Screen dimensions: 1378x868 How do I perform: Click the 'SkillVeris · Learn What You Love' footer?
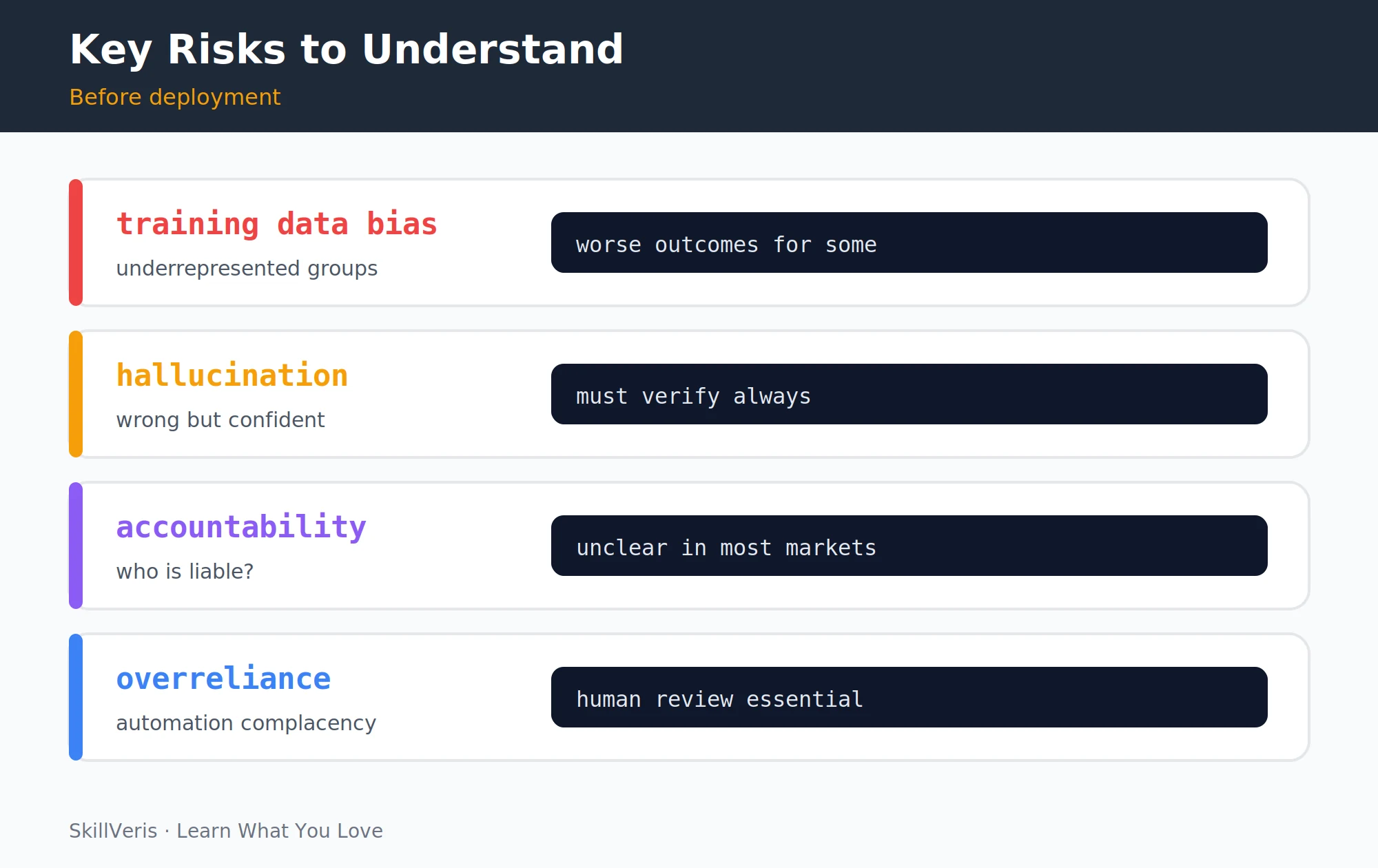[x=226, y=831]
